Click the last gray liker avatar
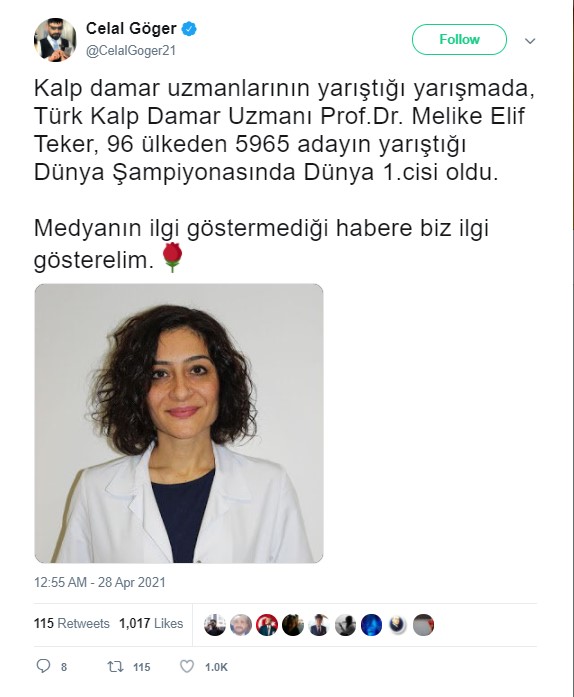This screenshot has height=697, width=574. point(423,625)
